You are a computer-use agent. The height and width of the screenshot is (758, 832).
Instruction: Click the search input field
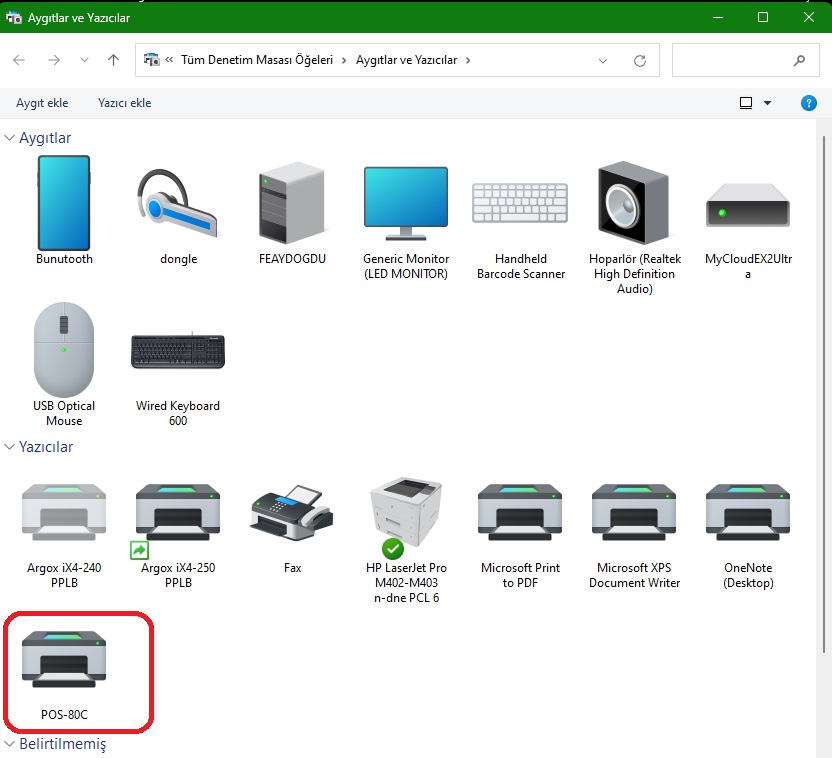pos(732,60)
